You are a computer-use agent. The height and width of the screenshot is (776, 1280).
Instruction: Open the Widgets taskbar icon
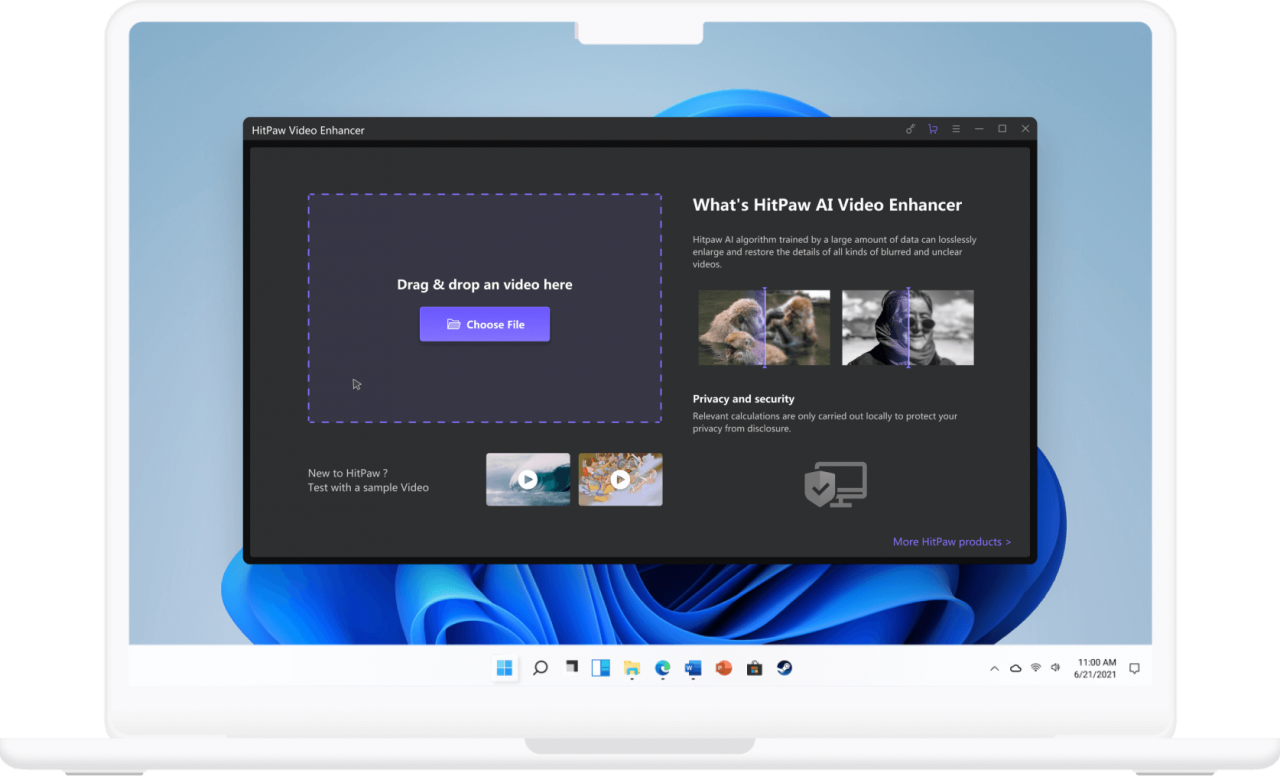(601, 668)
